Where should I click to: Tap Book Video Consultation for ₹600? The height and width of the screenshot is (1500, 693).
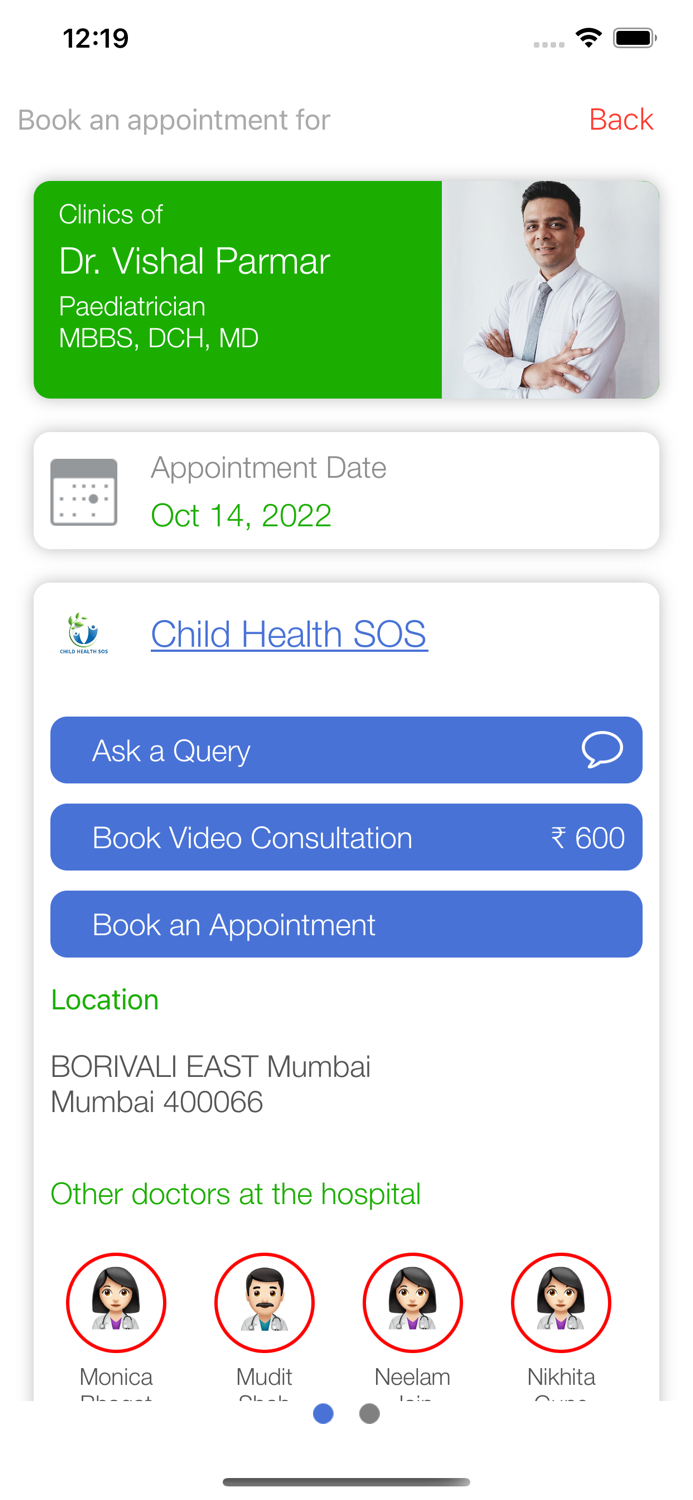346,837
